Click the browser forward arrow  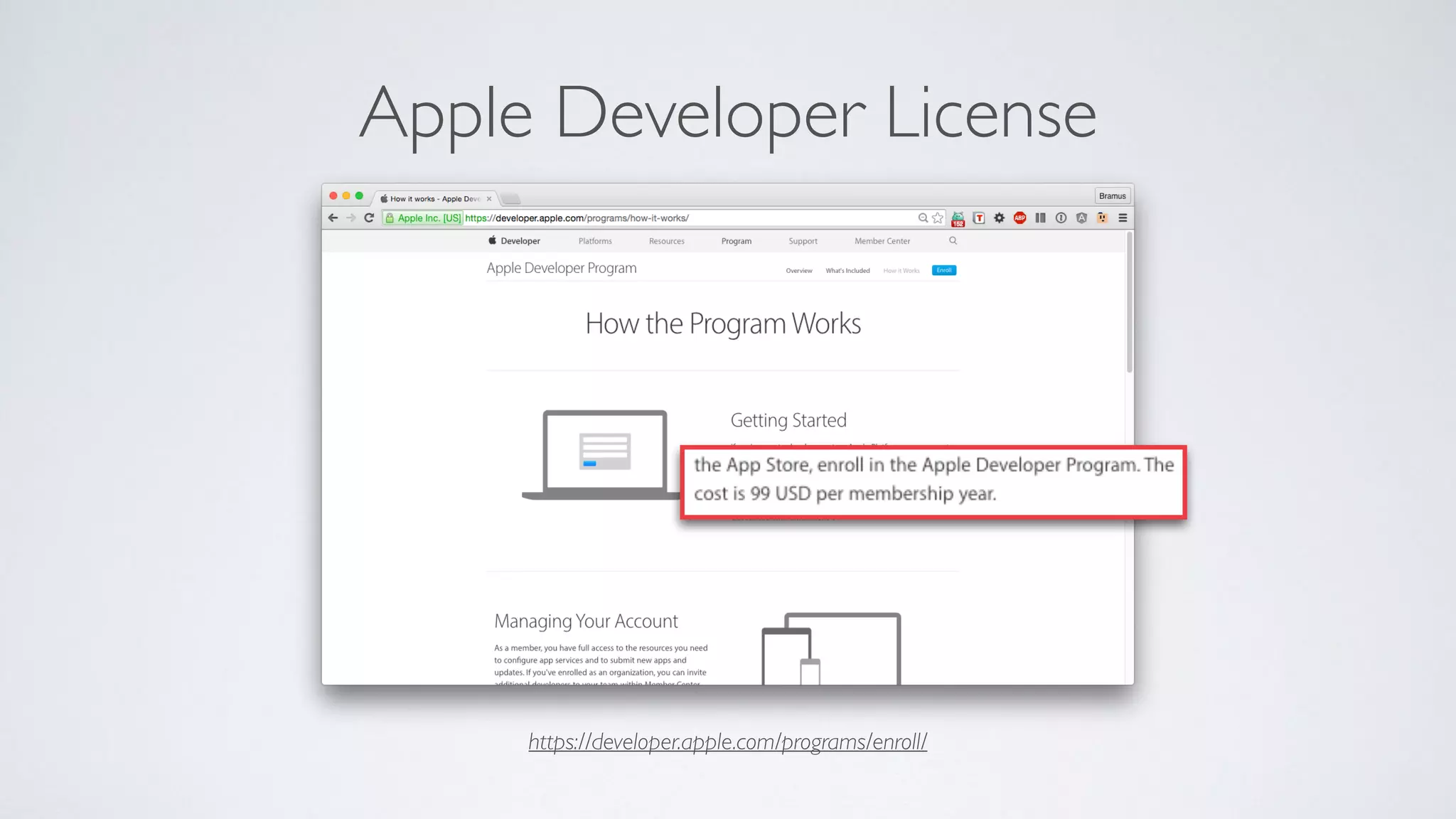pyautogui.click(x=351, y=218)
